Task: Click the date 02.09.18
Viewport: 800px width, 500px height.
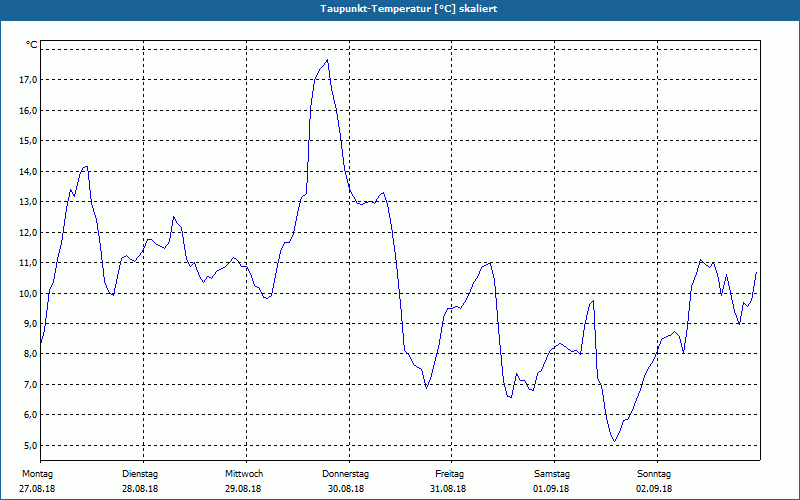Action: coord(654,489)
